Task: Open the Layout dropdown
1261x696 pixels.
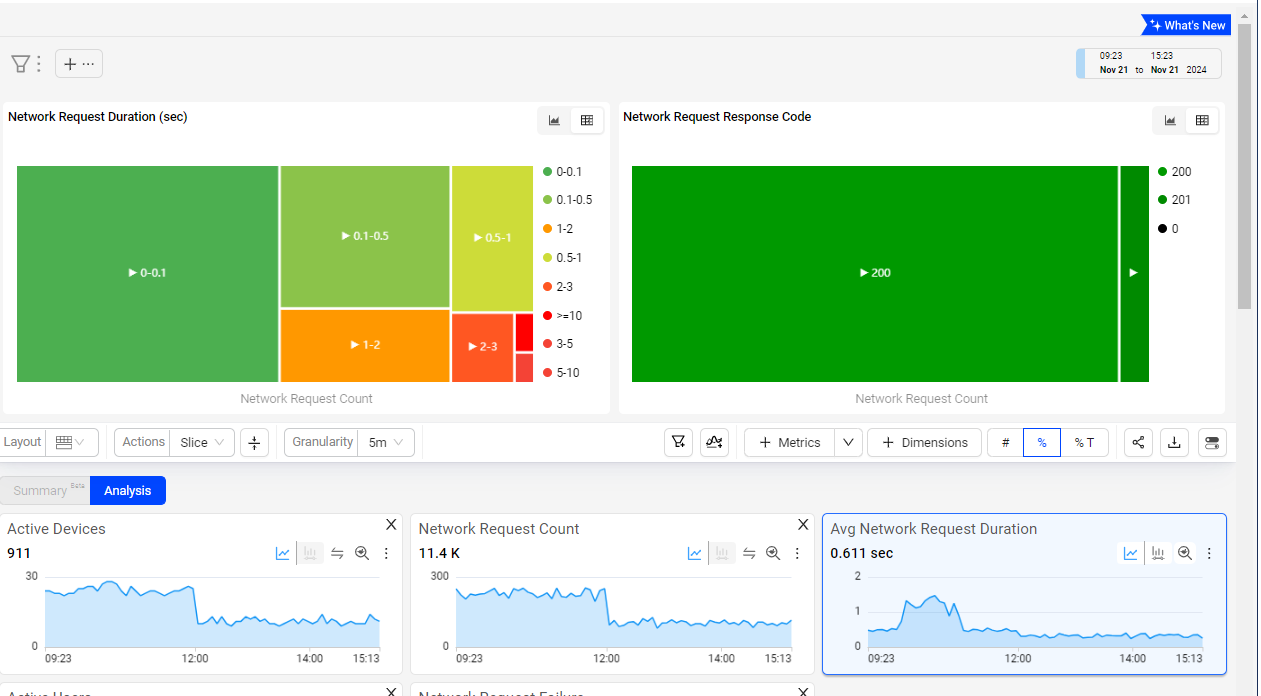Action: pyautogui.click(x=70, y=442)
